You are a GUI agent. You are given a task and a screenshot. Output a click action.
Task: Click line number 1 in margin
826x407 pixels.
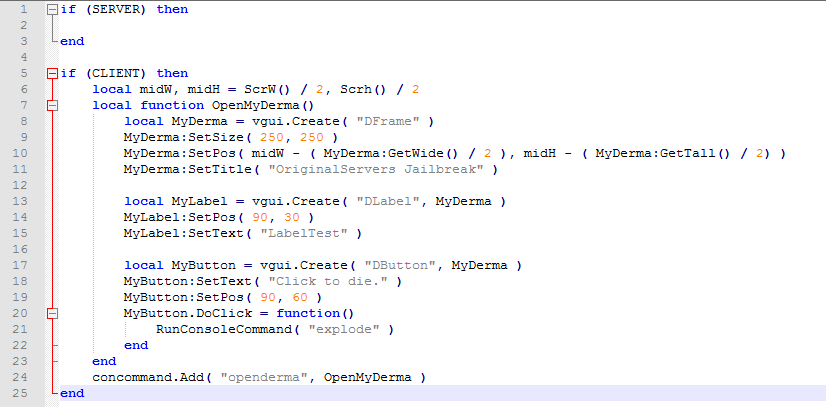click(23, 9)
